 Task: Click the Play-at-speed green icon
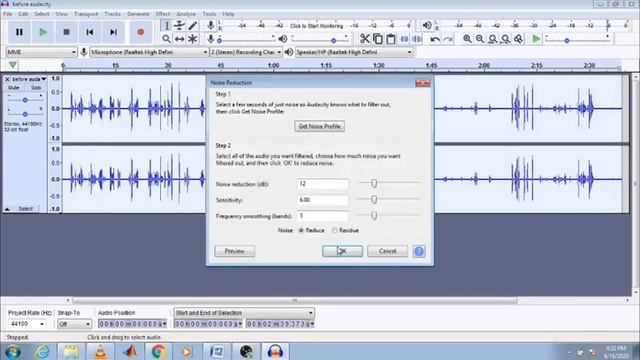pyautogui.click(x=536, y=39)
